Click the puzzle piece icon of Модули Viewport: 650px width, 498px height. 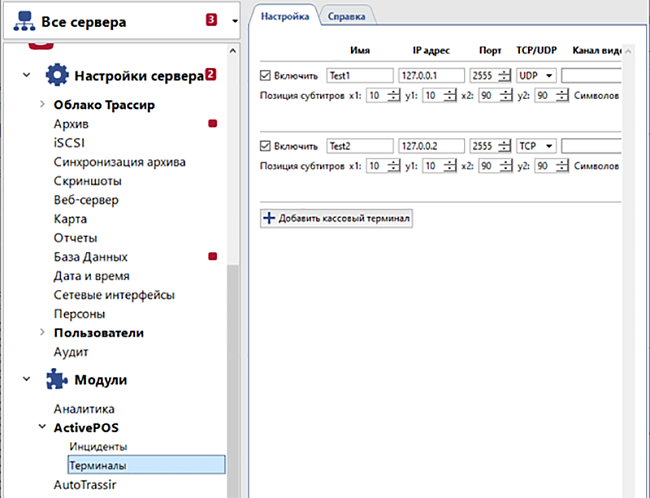tap(57, 379)
